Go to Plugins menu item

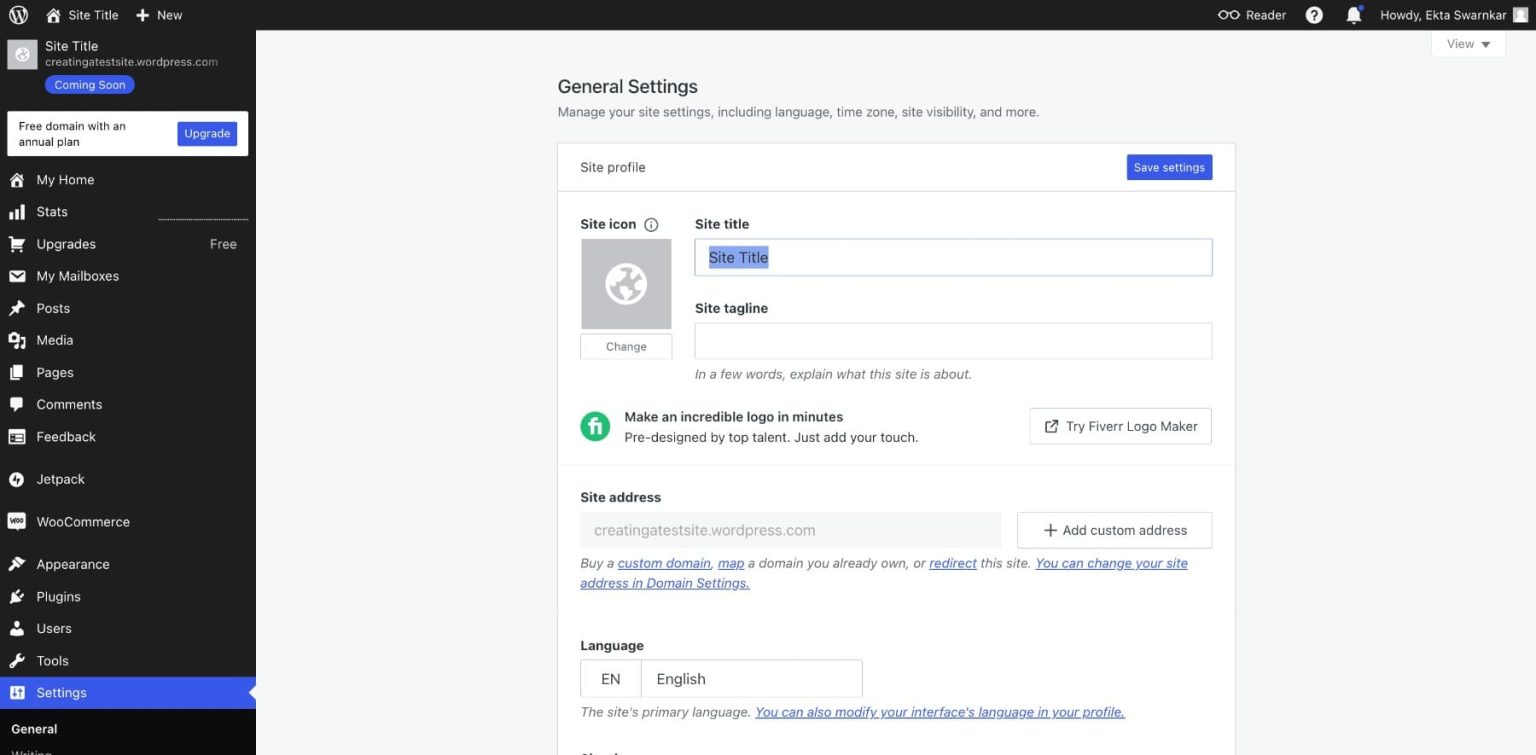[x=58, y=597]
